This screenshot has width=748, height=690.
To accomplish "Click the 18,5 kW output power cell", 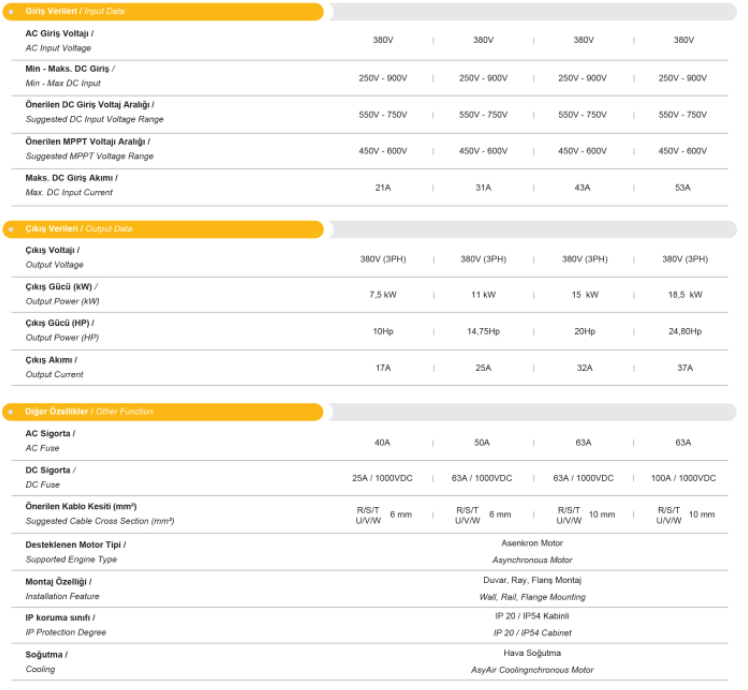I will [x=683, y=295].
